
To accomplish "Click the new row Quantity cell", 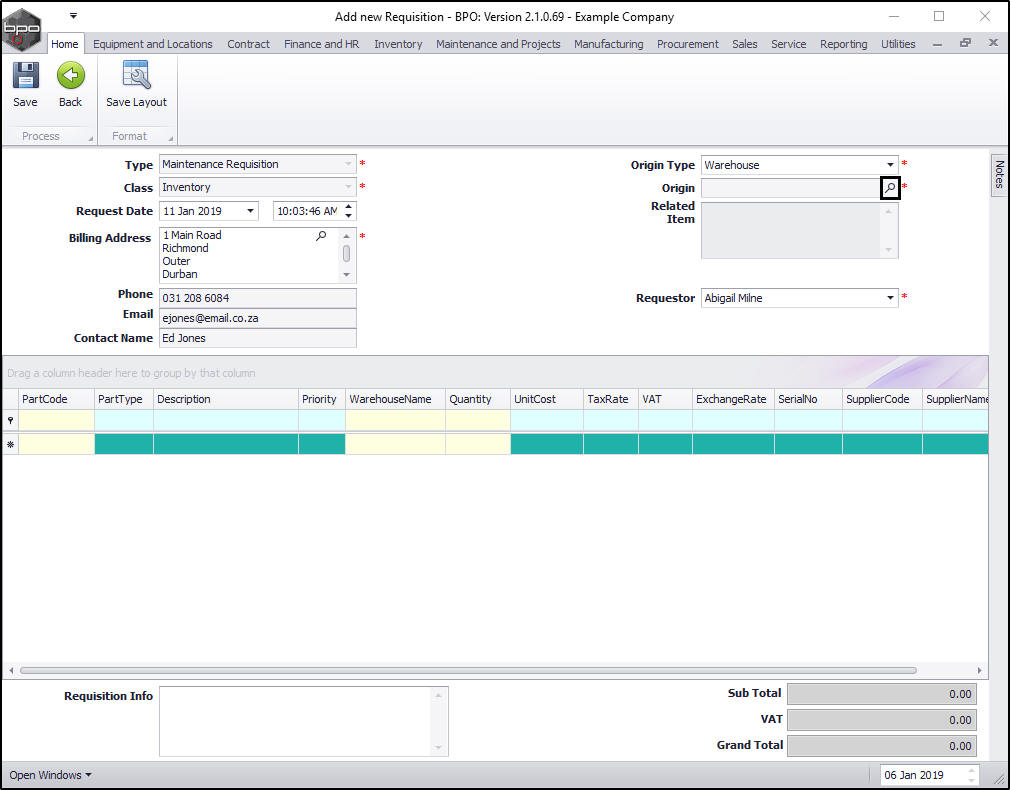I will [x=478, y=444].
